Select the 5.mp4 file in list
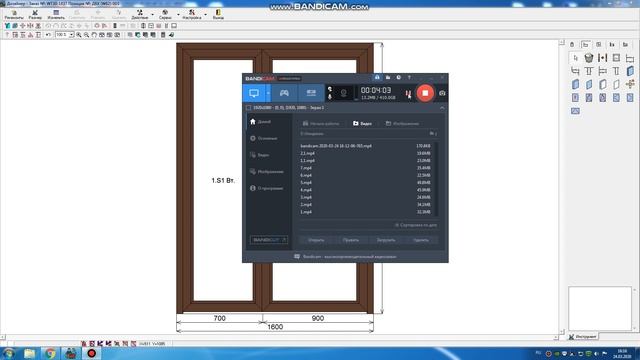The image size is (640, 360). [x=366, y=183]
